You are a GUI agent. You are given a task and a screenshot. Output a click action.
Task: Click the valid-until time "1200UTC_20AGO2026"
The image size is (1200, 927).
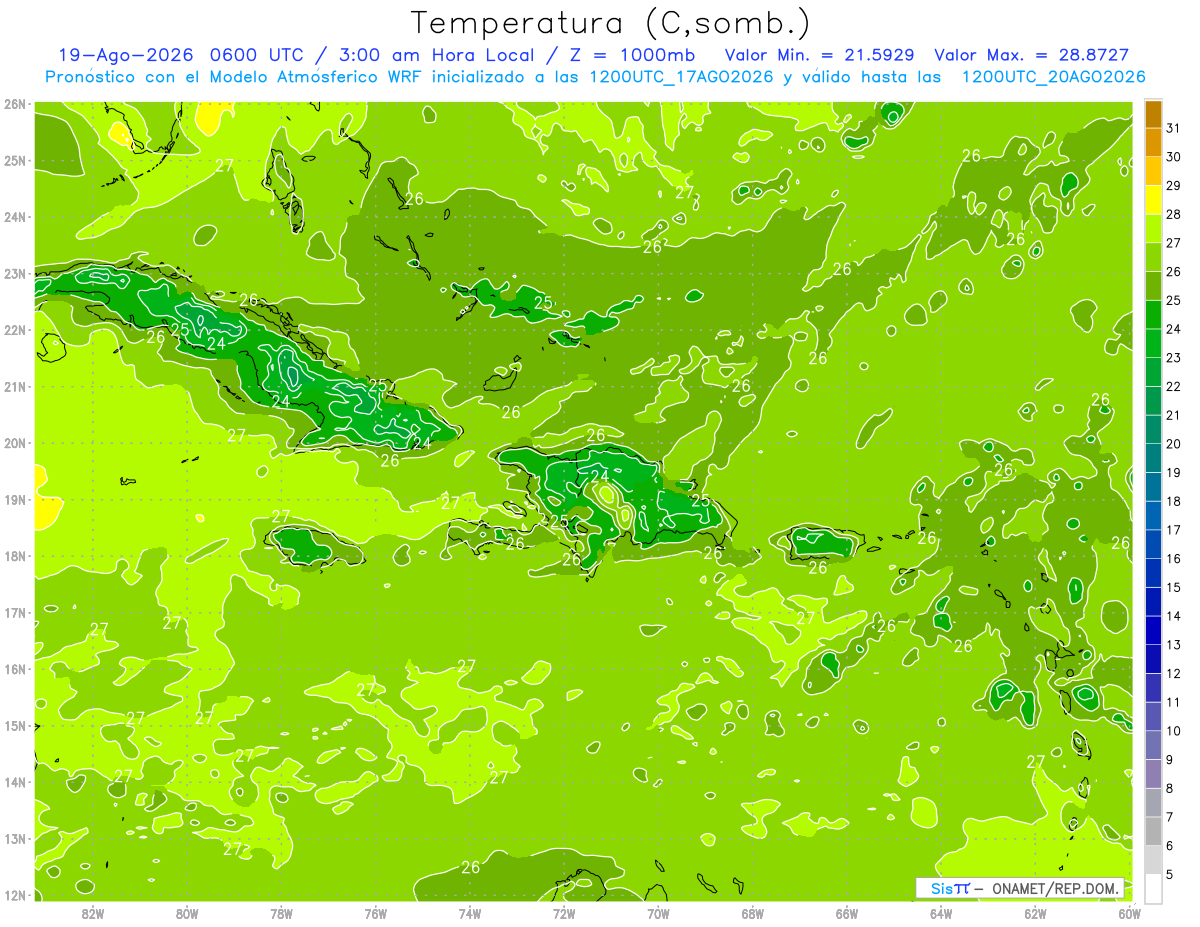tap(1053, 77)
